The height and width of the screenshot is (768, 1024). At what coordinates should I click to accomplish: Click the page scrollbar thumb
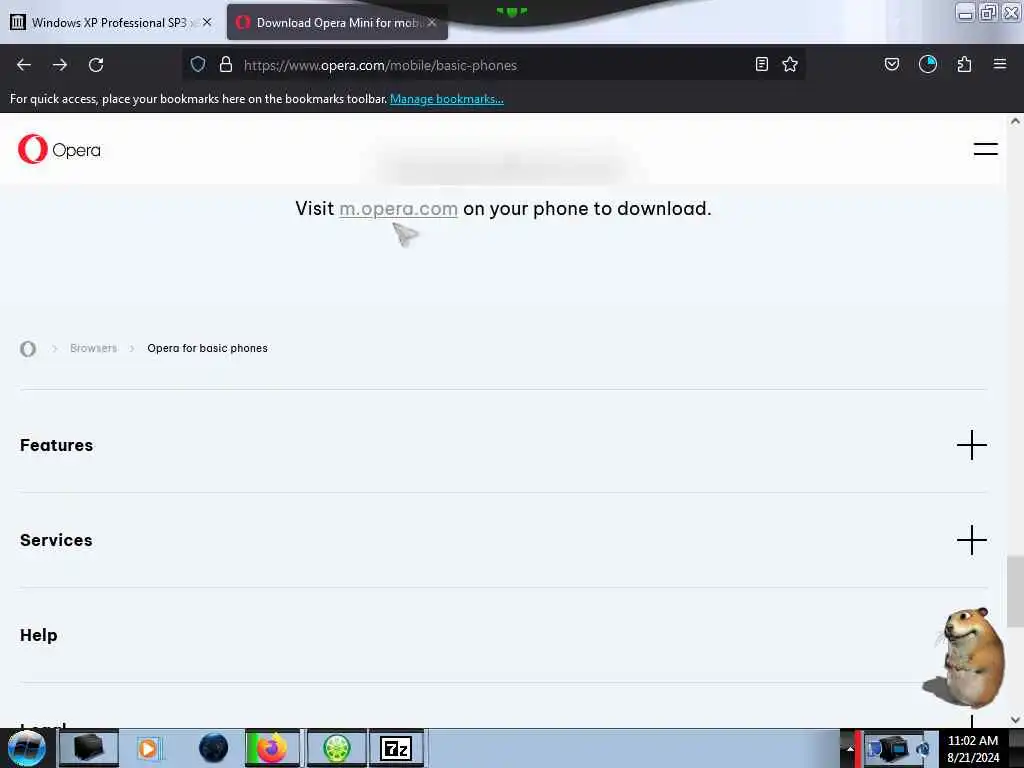click(x=1015, y=591)
